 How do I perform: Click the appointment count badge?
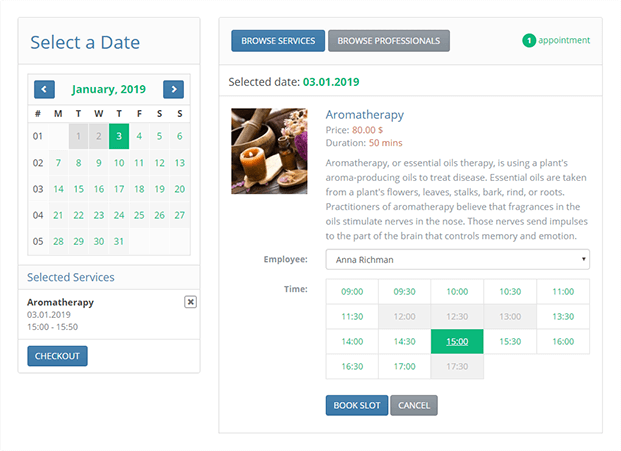tap(528, 41)
